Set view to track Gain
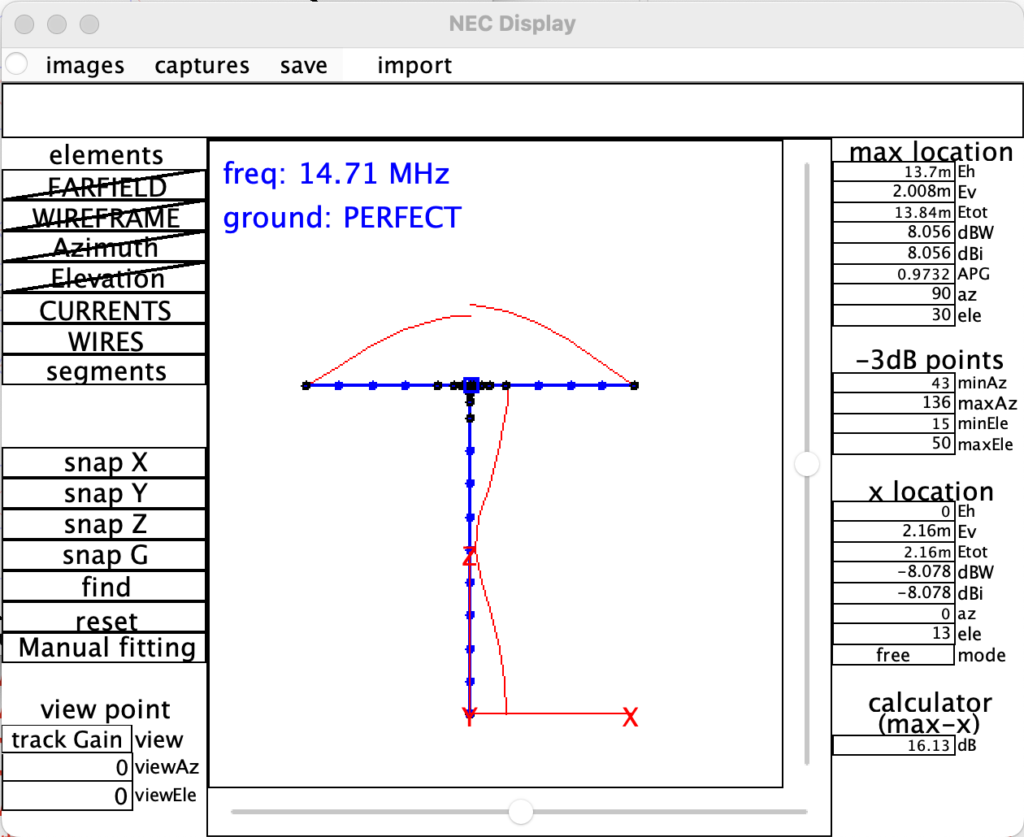The width and height of the screenshot is (1024, 837). click(66, 739)
